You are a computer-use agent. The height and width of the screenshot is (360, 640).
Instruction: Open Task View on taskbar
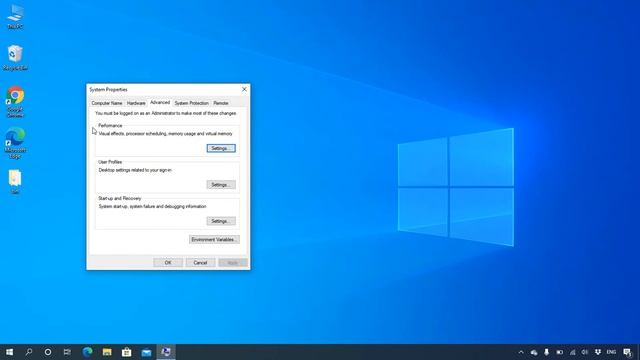coord(67,352)
